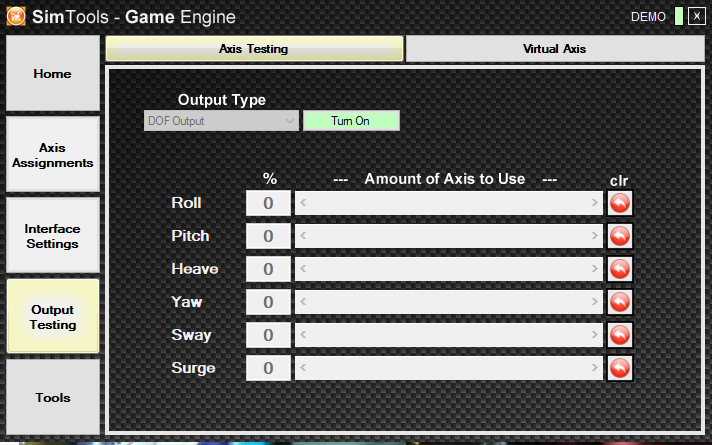Viewport: 712px width, 445px height.
Task: Select the Output Testing section
Action: [53, 316]
